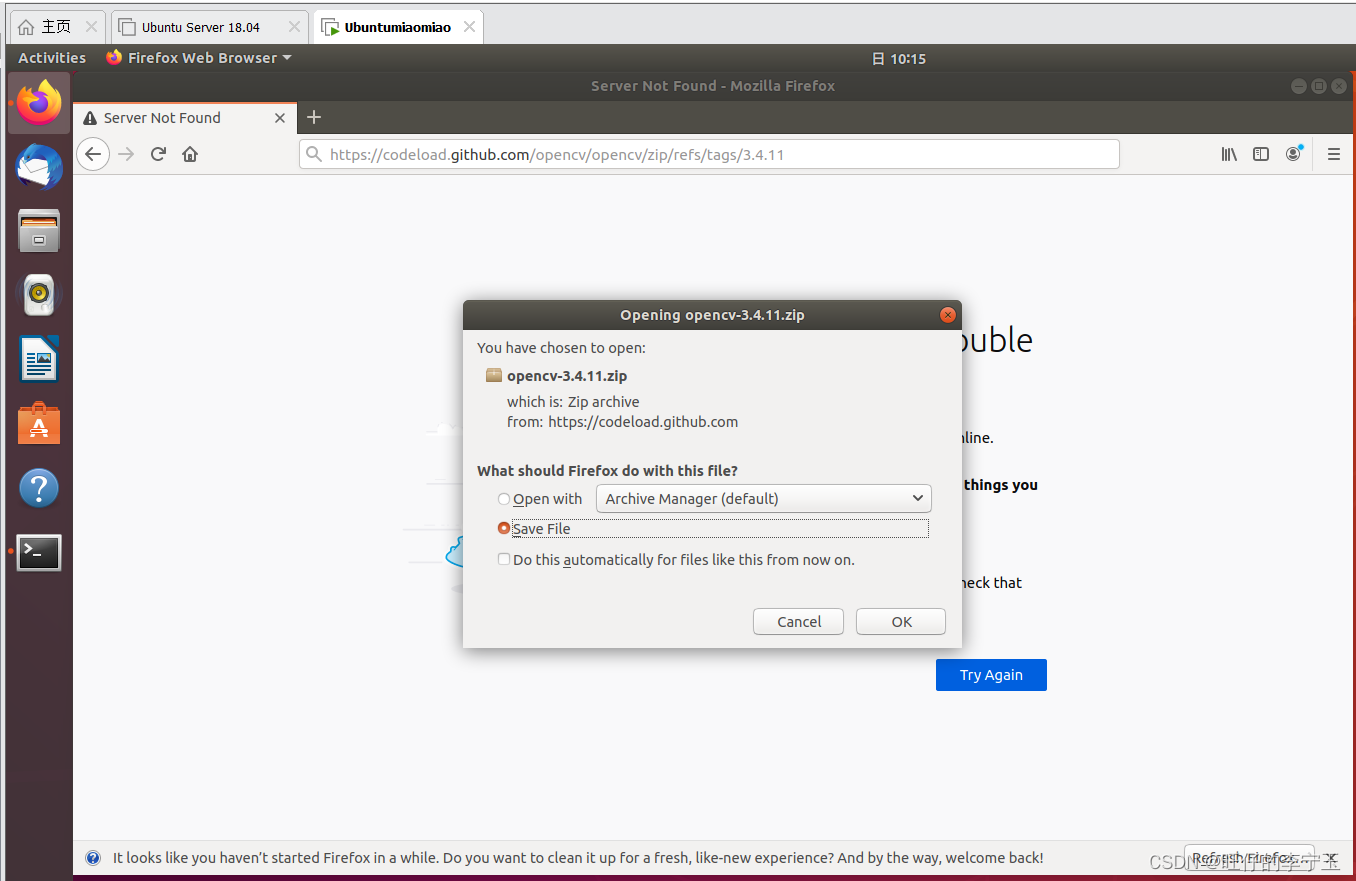Open Ubuntu Software store in the dock
1356x881 pixels.
coord(39,424)
